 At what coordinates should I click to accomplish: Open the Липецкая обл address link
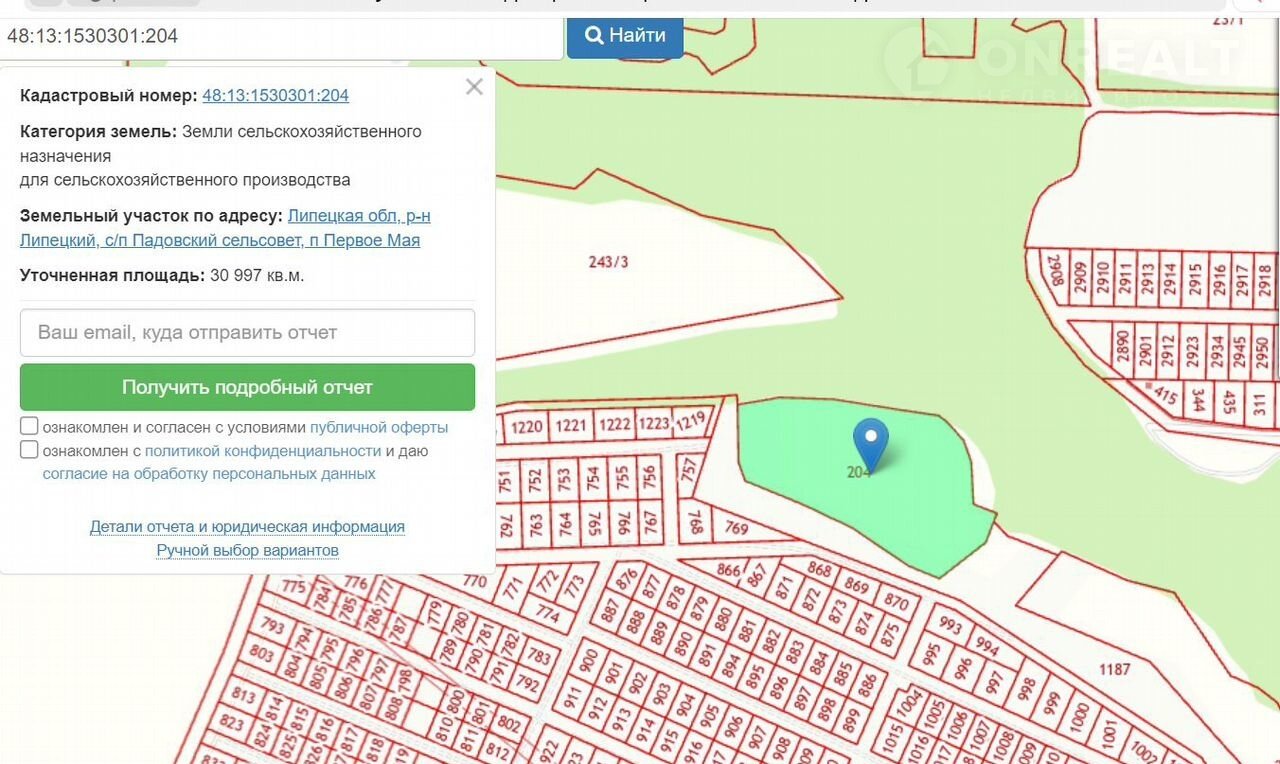359,216
